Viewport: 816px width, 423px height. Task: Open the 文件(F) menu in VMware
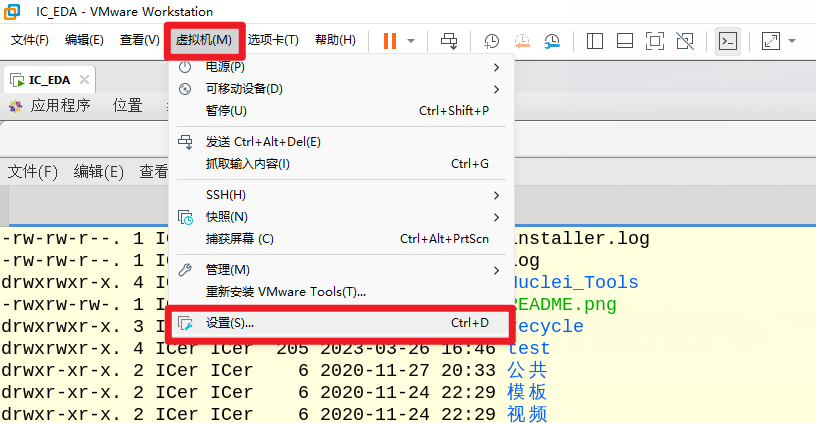click(30, 40)
